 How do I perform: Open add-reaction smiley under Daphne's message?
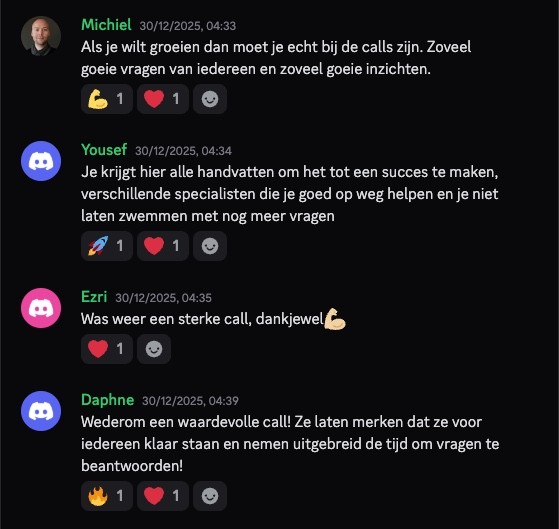(210, 496)
